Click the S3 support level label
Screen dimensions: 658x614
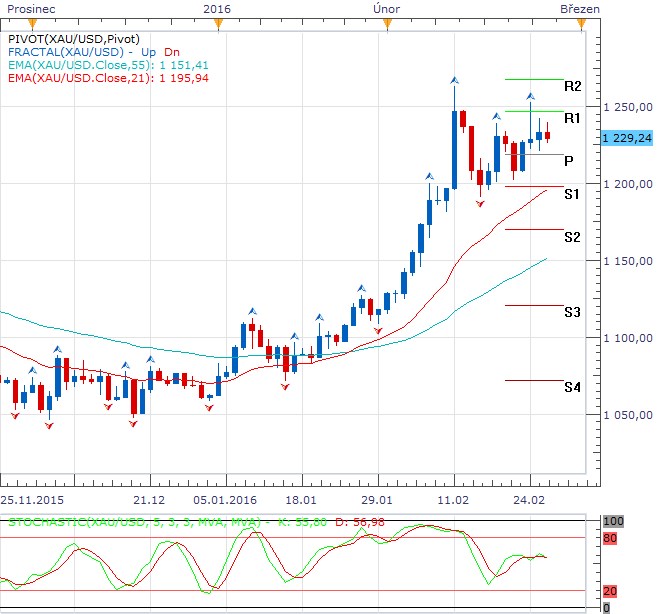(x=572, y=312)
